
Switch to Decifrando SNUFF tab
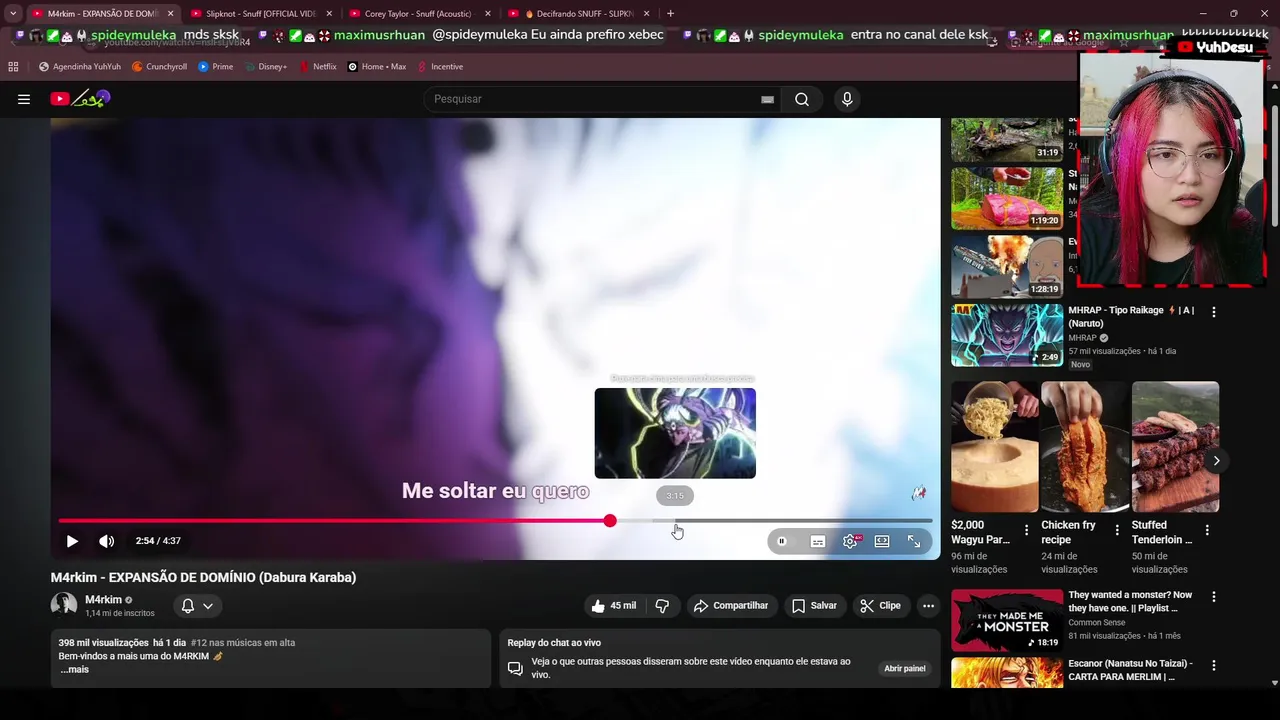point(579,14)
